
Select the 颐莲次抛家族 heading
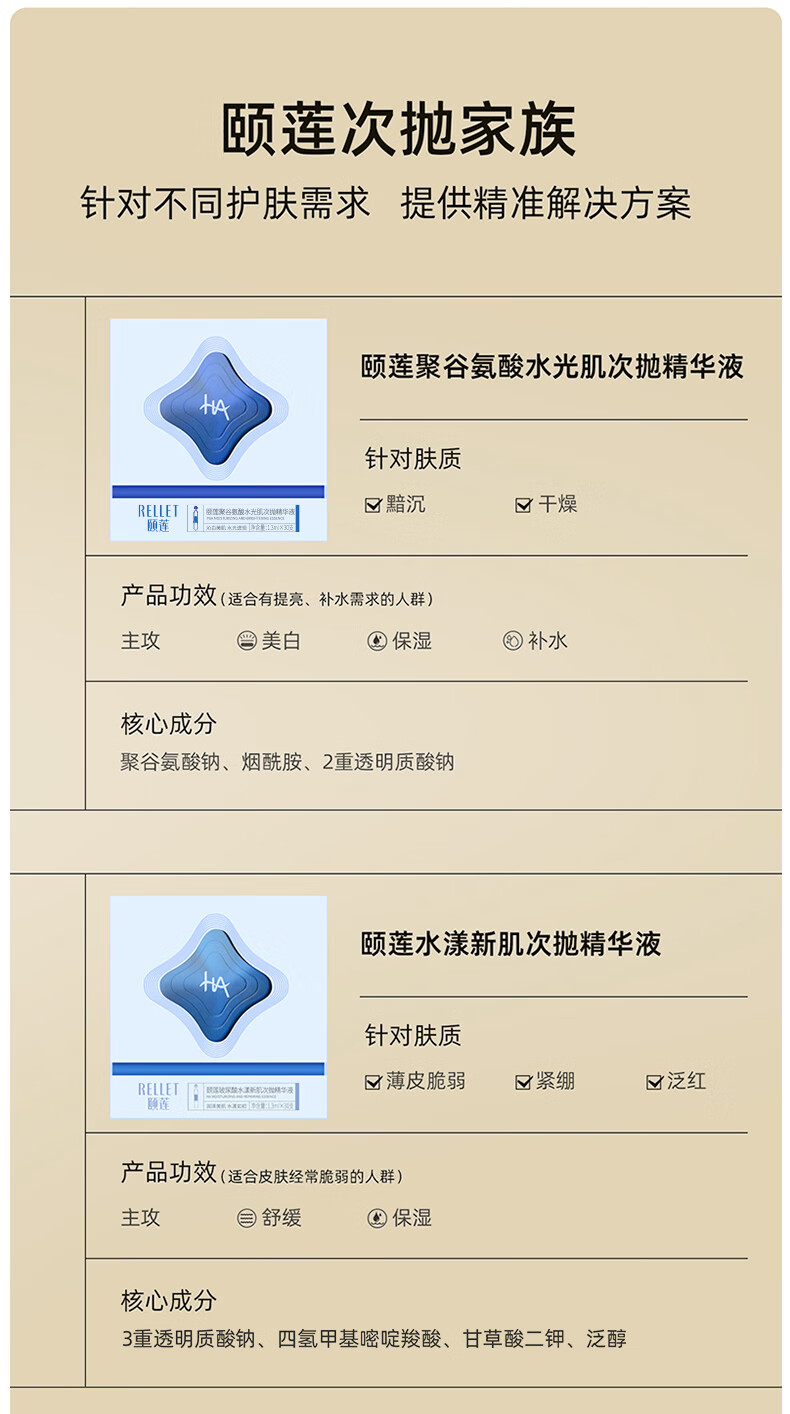point(399,131)
